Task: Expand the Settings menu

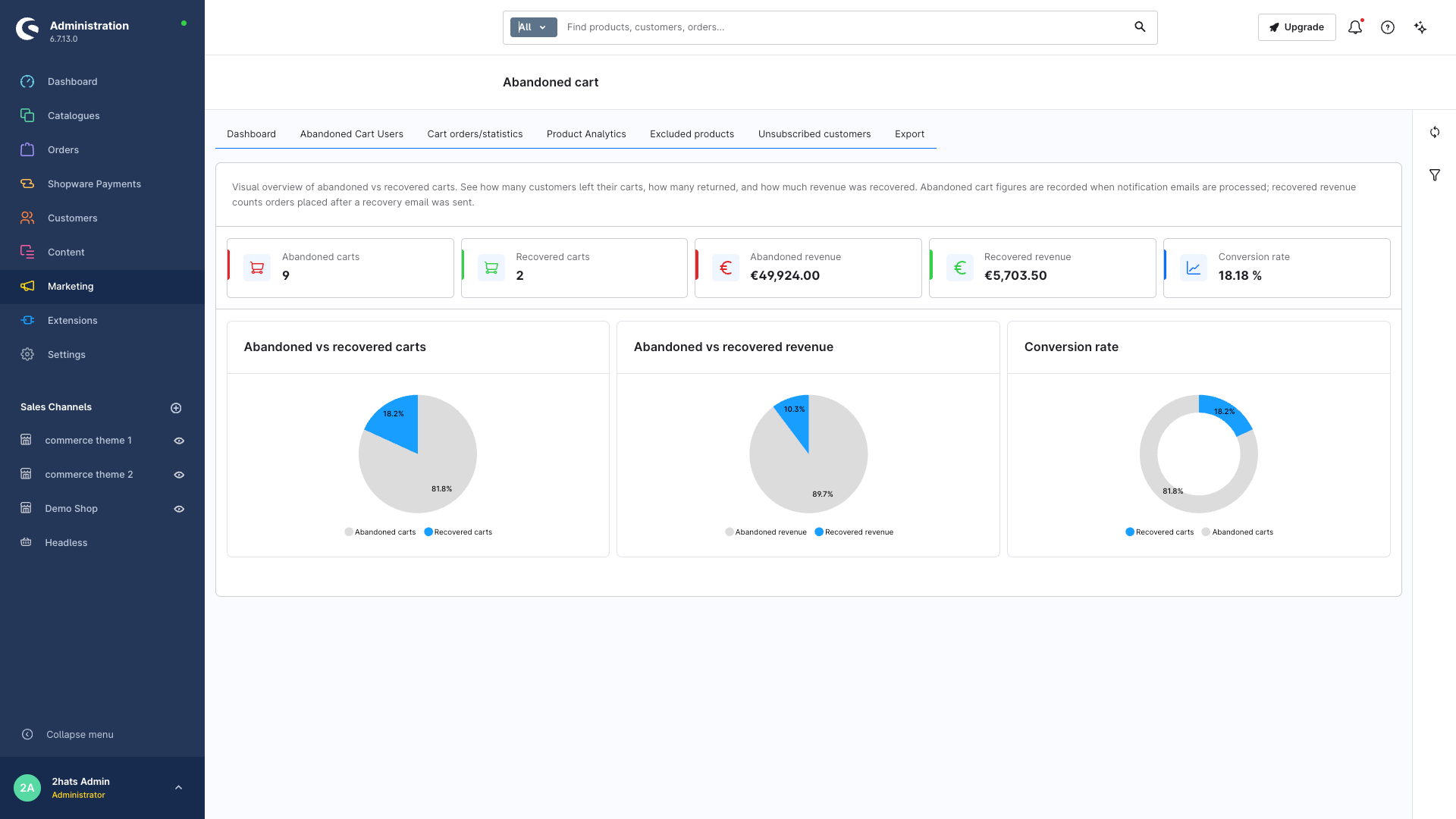Action: pos(102,355)
